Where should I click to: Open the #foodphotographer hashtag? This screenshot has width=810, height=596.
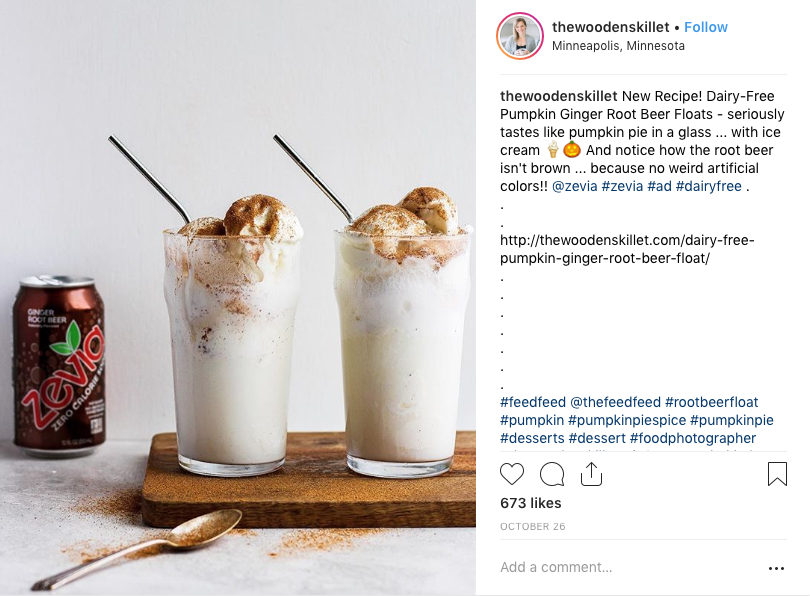point(693,438)
